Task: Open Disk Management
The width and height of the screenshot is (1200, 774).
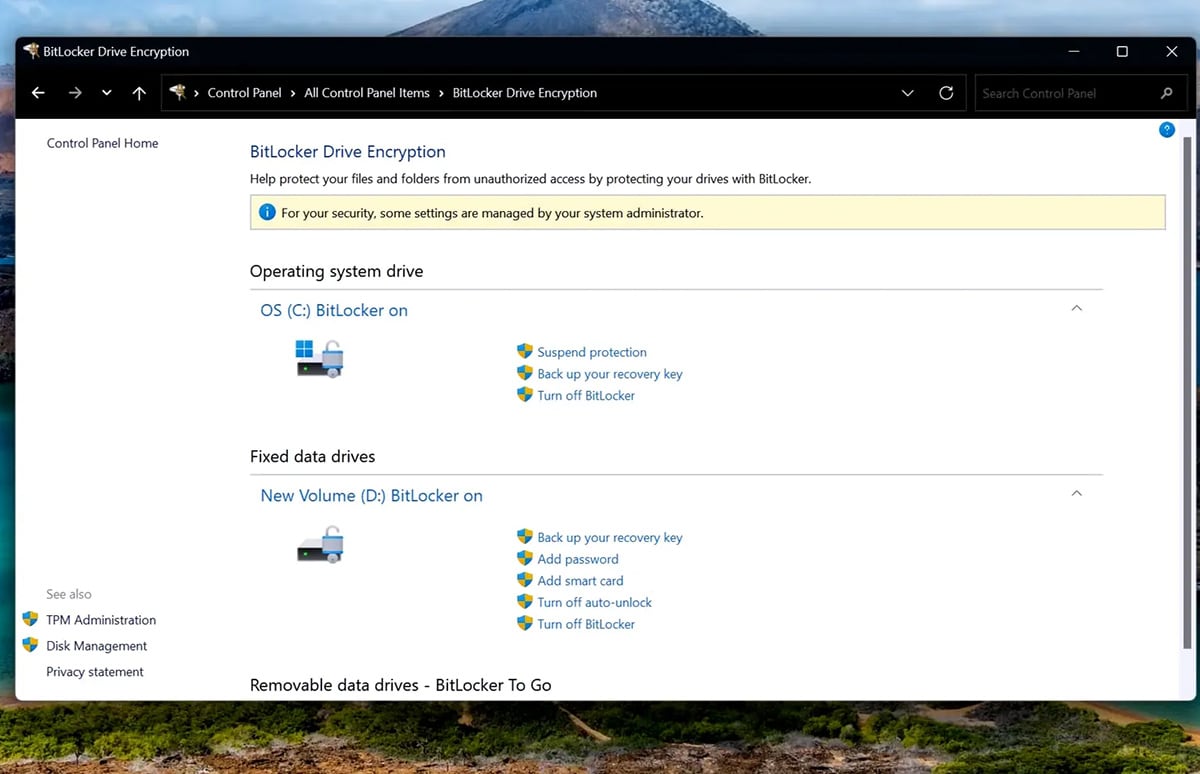Action: click(x=96, y=646)
